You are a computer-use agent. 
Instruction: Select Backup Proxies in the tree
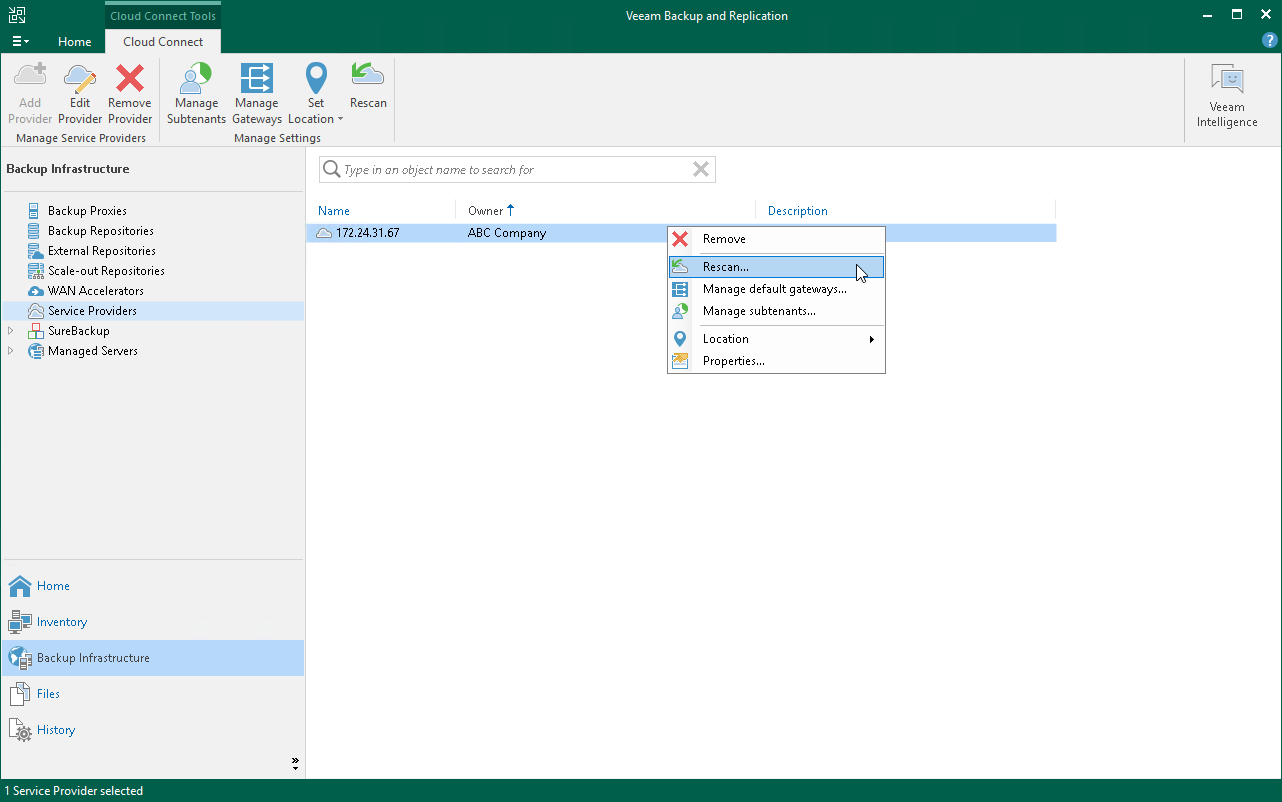[x=87, y=211]
